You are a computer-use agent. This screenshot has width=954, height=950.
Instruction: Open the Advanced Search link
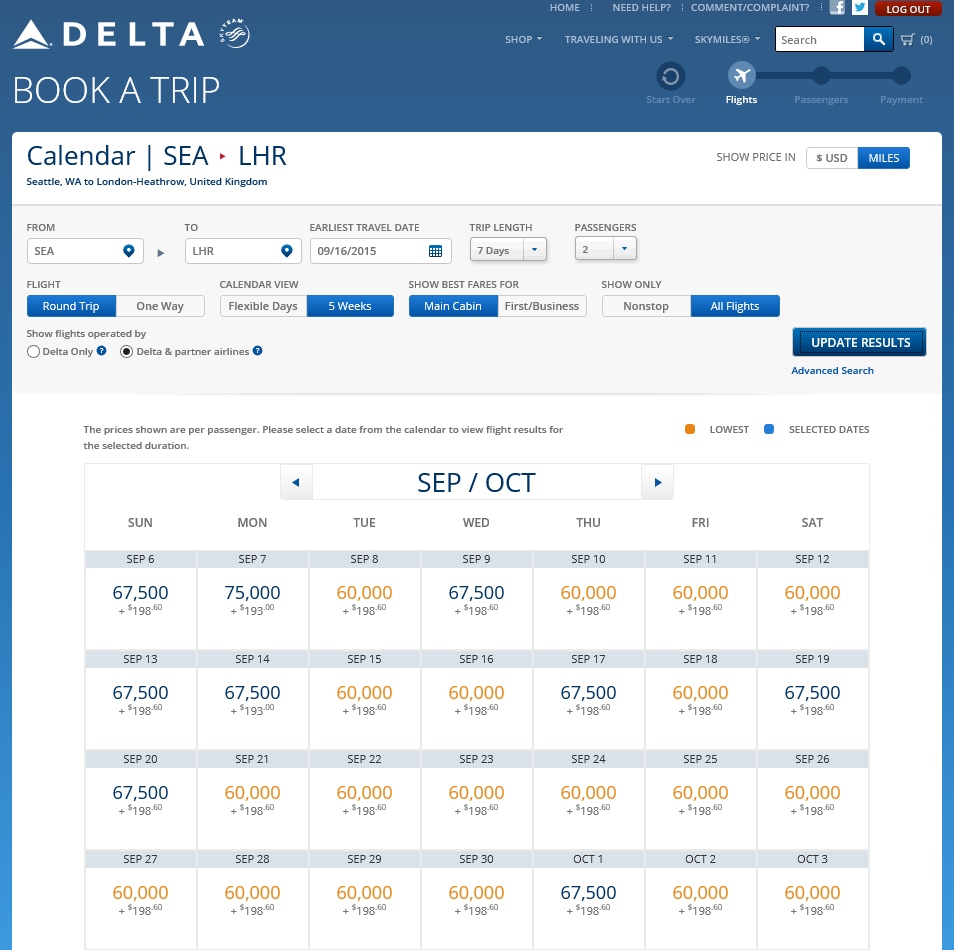point(832,371)
